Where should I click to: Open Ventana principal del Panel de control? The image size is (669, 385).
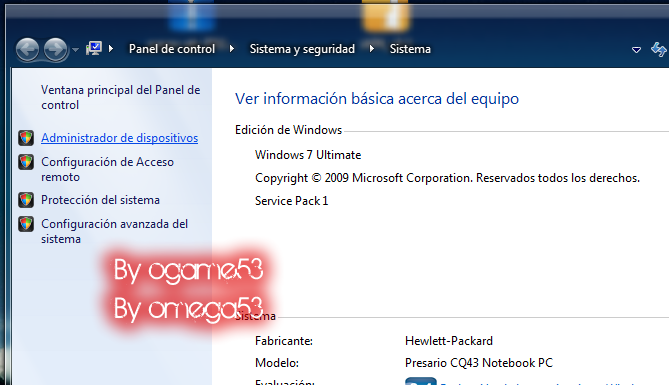coord(121,97)
